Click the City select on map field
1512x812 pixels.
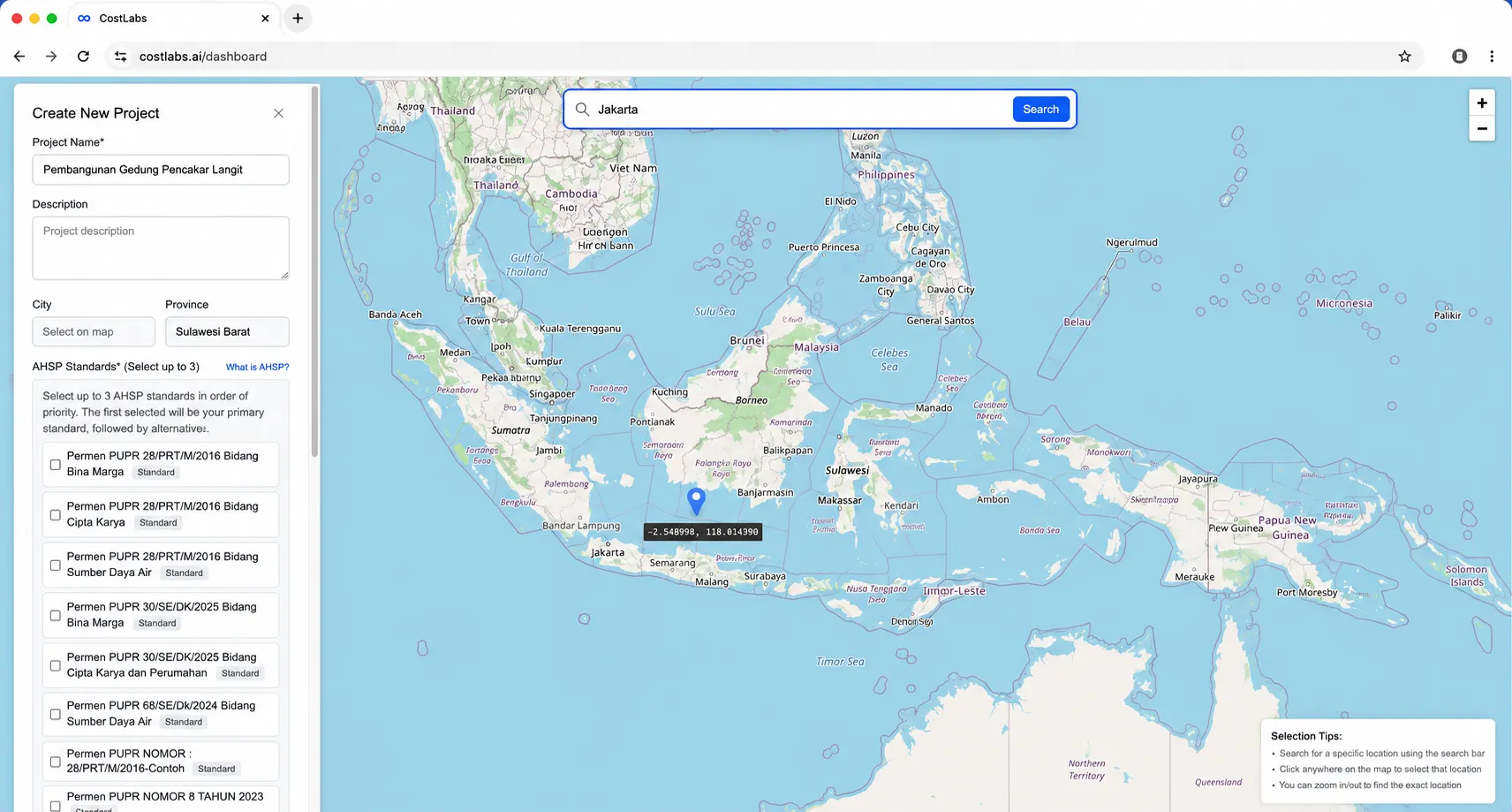pyautogui.click(x=94, y=331)
